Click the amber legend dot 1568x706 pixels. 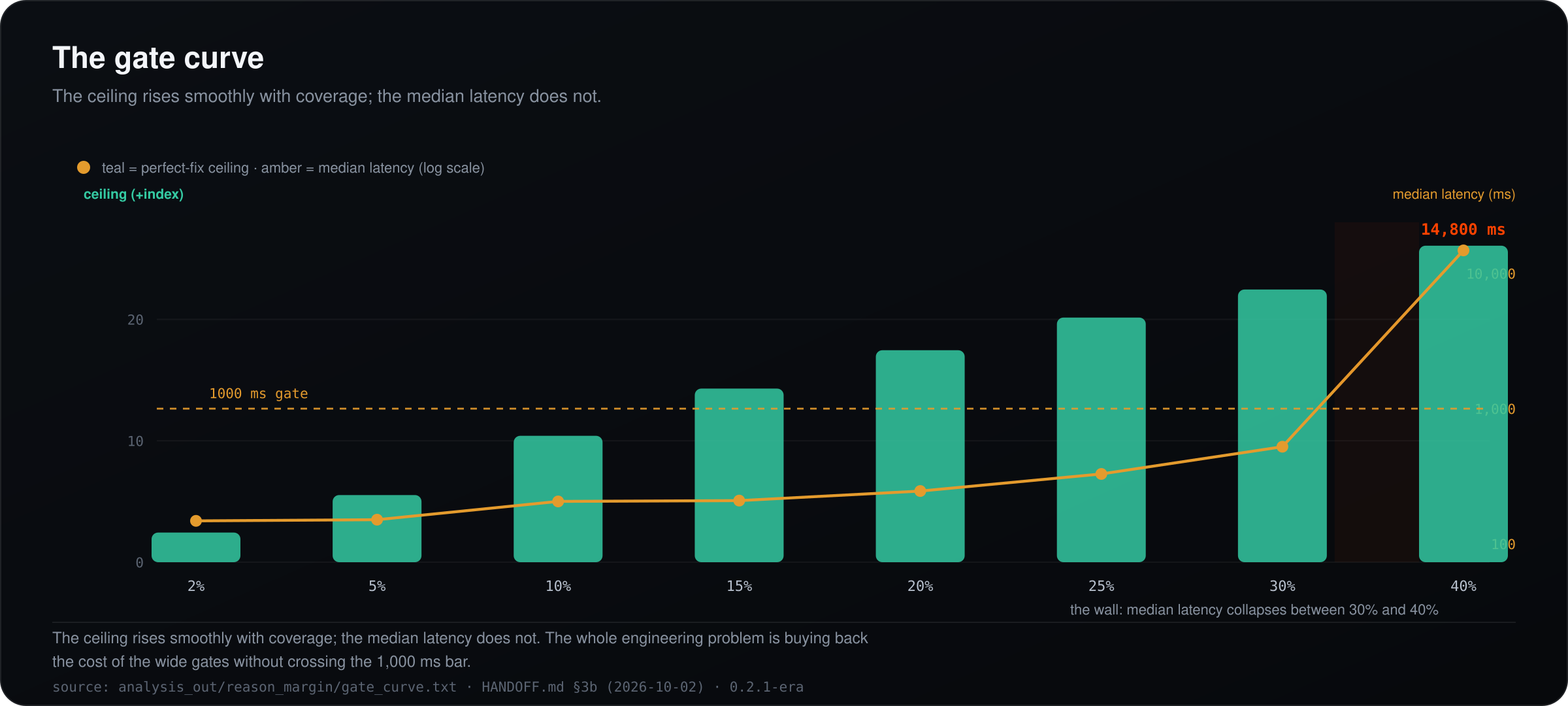coord(84,167)
